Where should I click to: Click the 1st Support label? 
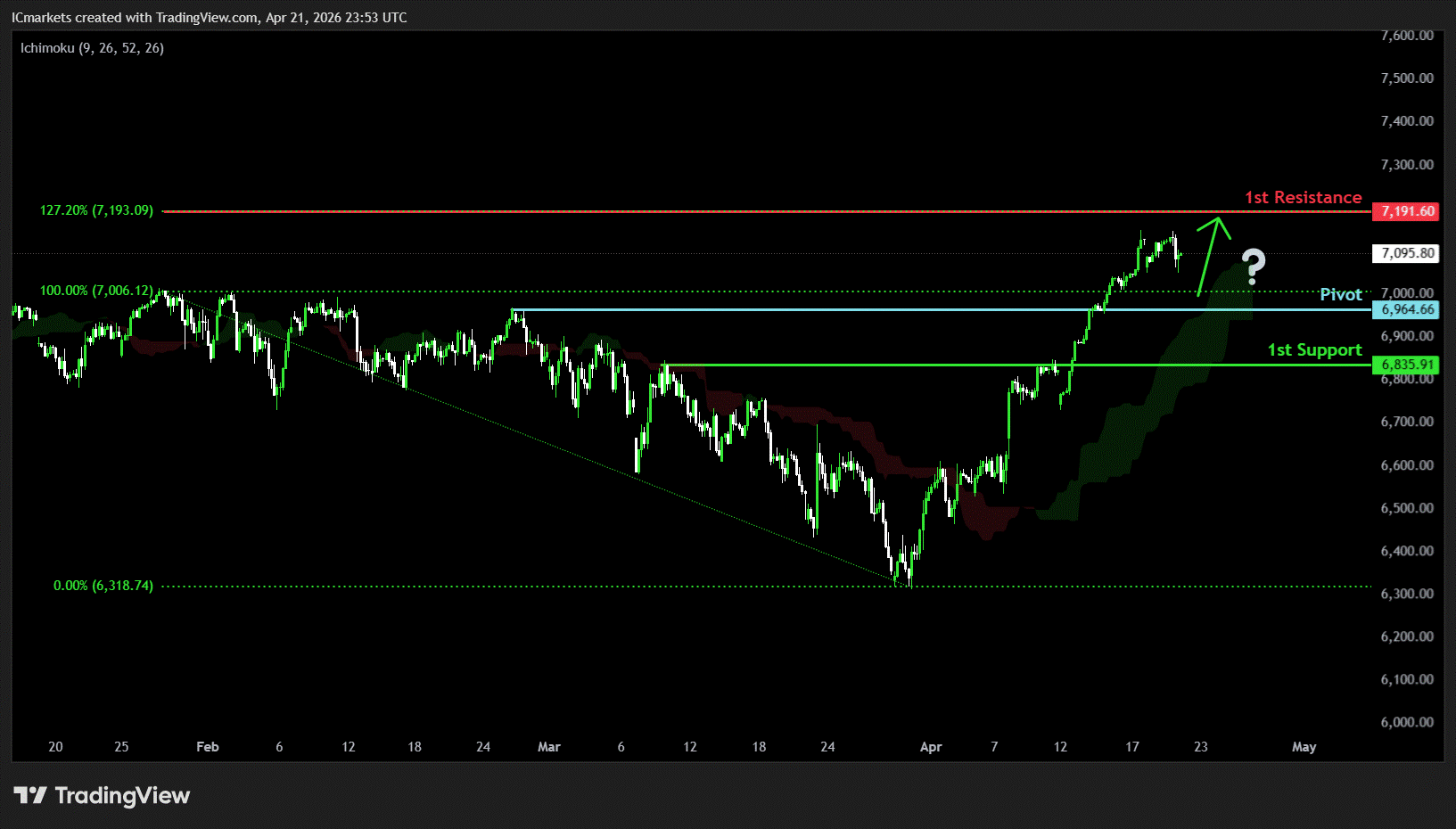(x=1314, y=349)
